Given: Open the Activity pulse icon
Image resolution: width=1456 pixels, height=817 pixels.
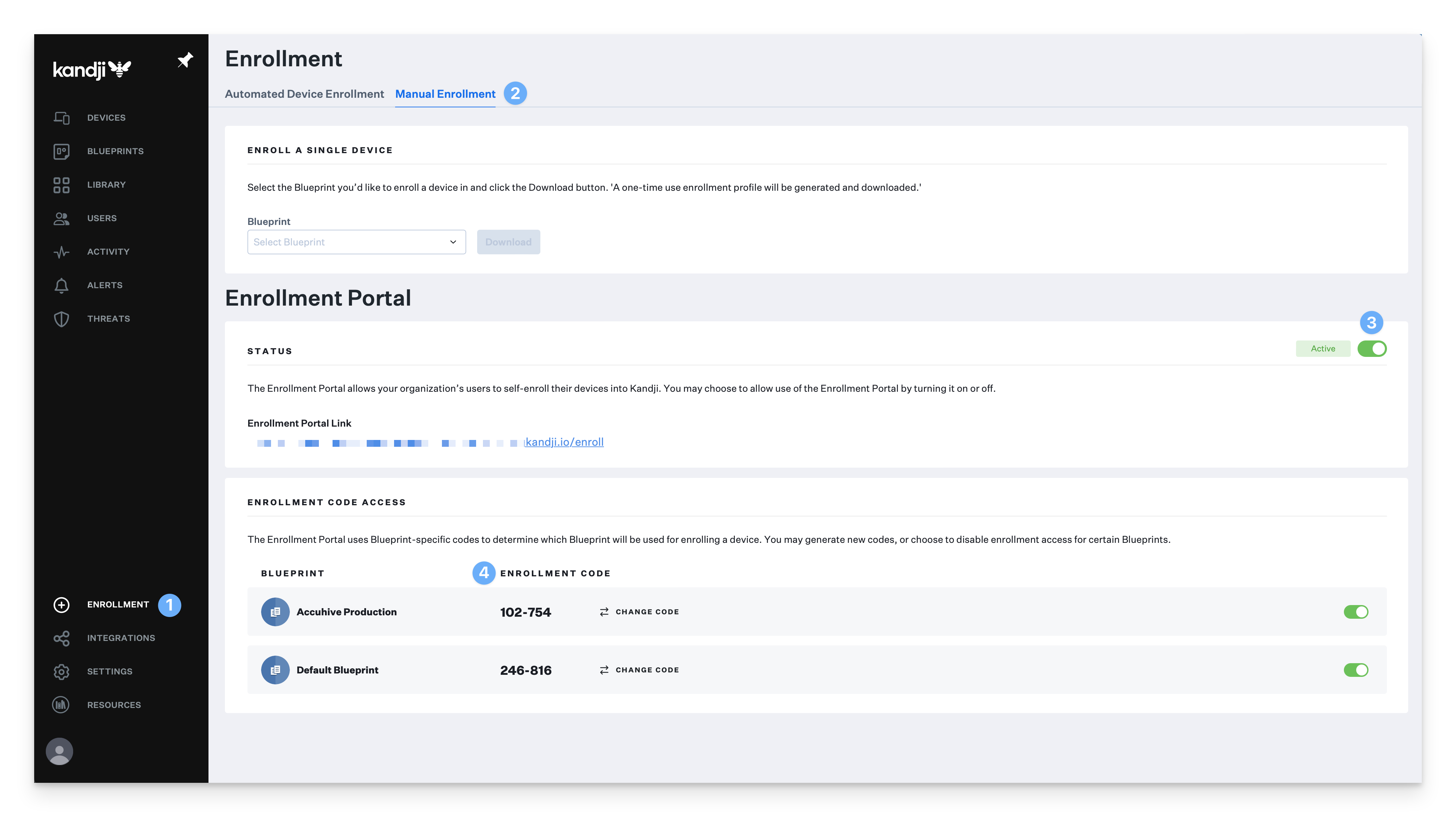Looking at the screenshot, I should coord(62,252).
